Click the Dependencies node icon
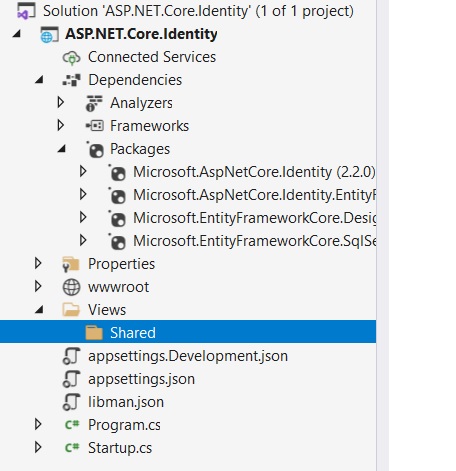Viewport: 456px width, 471px height. [x=71, y=80]
